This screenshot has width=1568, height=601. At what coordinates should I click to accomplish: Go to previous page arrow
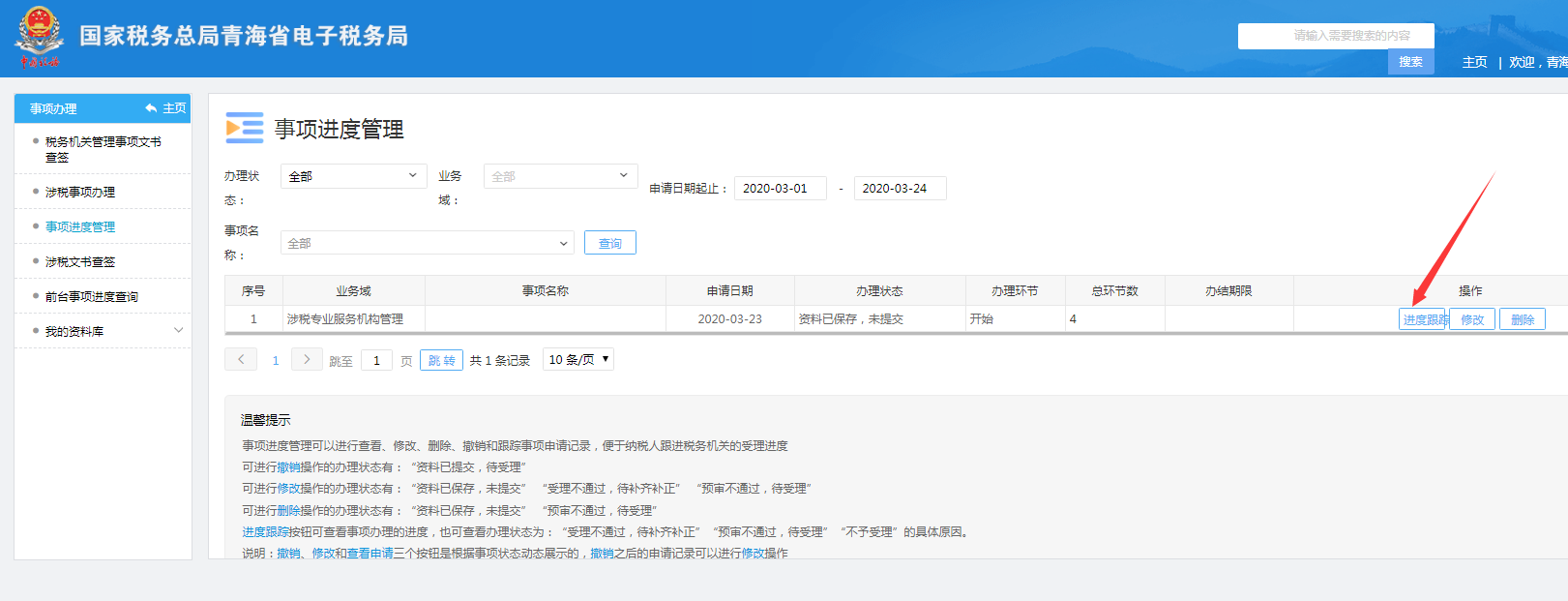click(241, 359)
